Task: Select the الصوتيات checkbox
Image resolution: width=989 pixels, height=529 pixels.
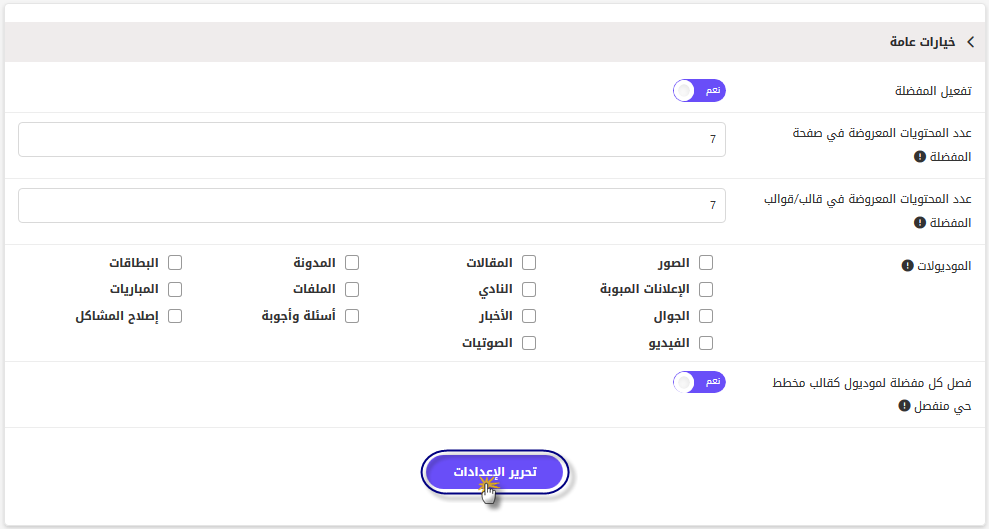Action: (529, 343)
